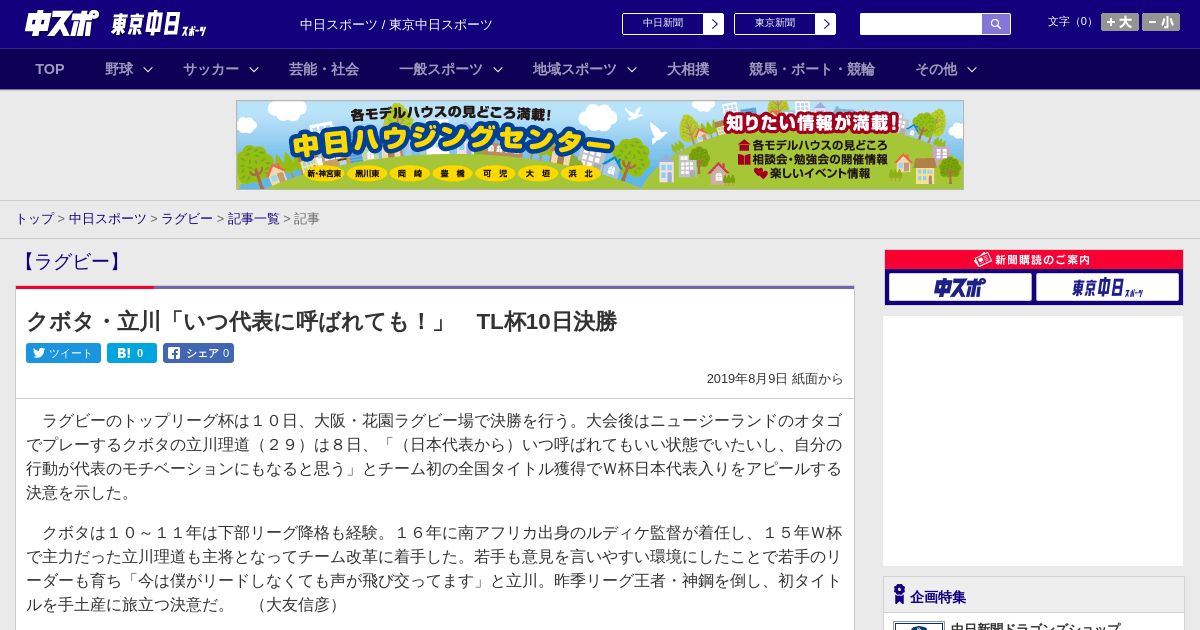Click the magnifier search button
The width and height of the screenshot is (1200, 630).
tap(996, 24)
